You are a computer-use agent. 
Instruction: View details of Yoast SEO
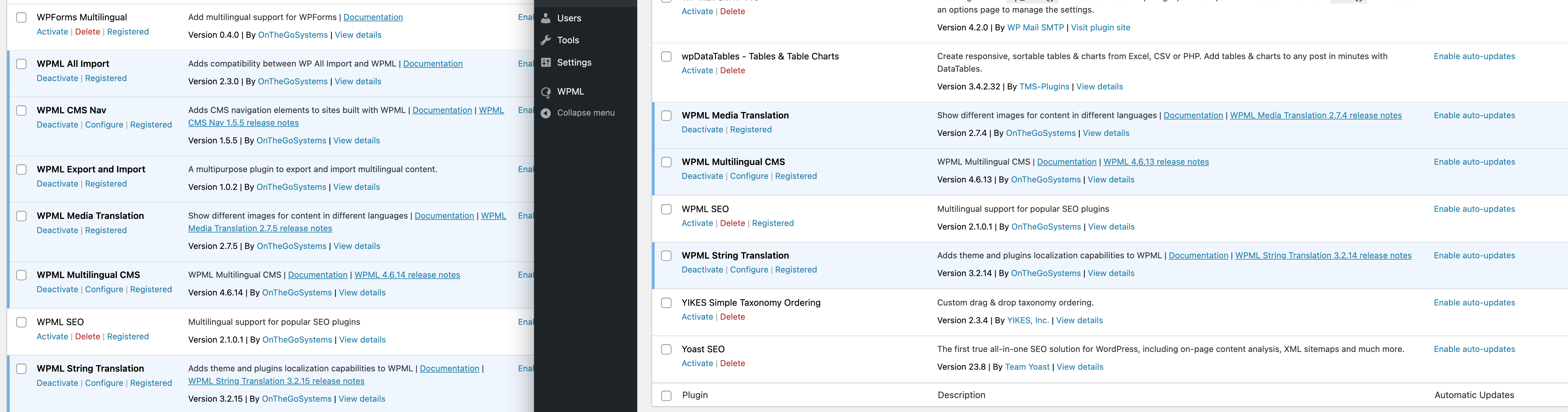(x=1080, y=367)
